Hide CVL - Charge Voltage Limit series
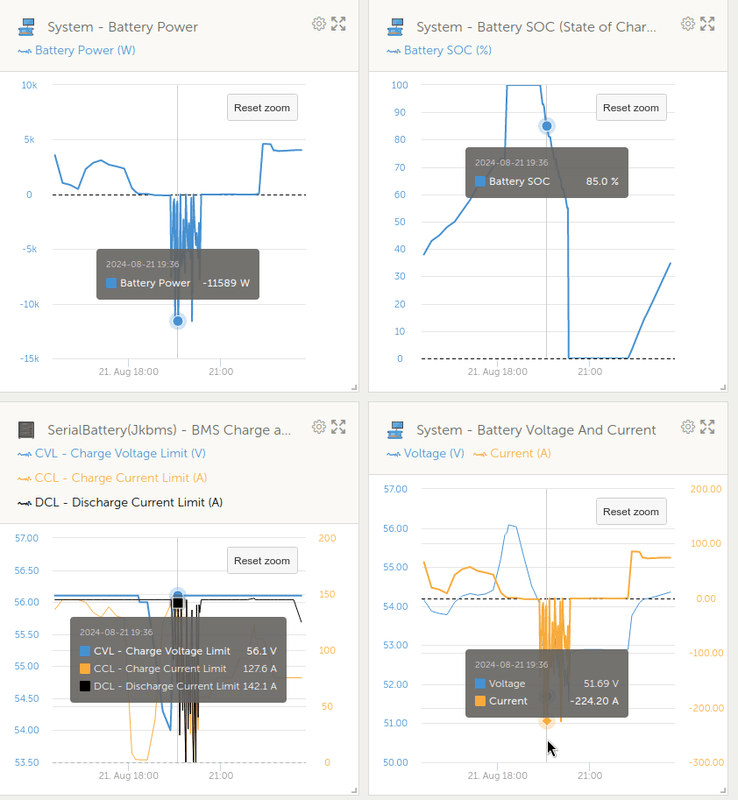The image size is (738, 800). click(x=120, y=454)
